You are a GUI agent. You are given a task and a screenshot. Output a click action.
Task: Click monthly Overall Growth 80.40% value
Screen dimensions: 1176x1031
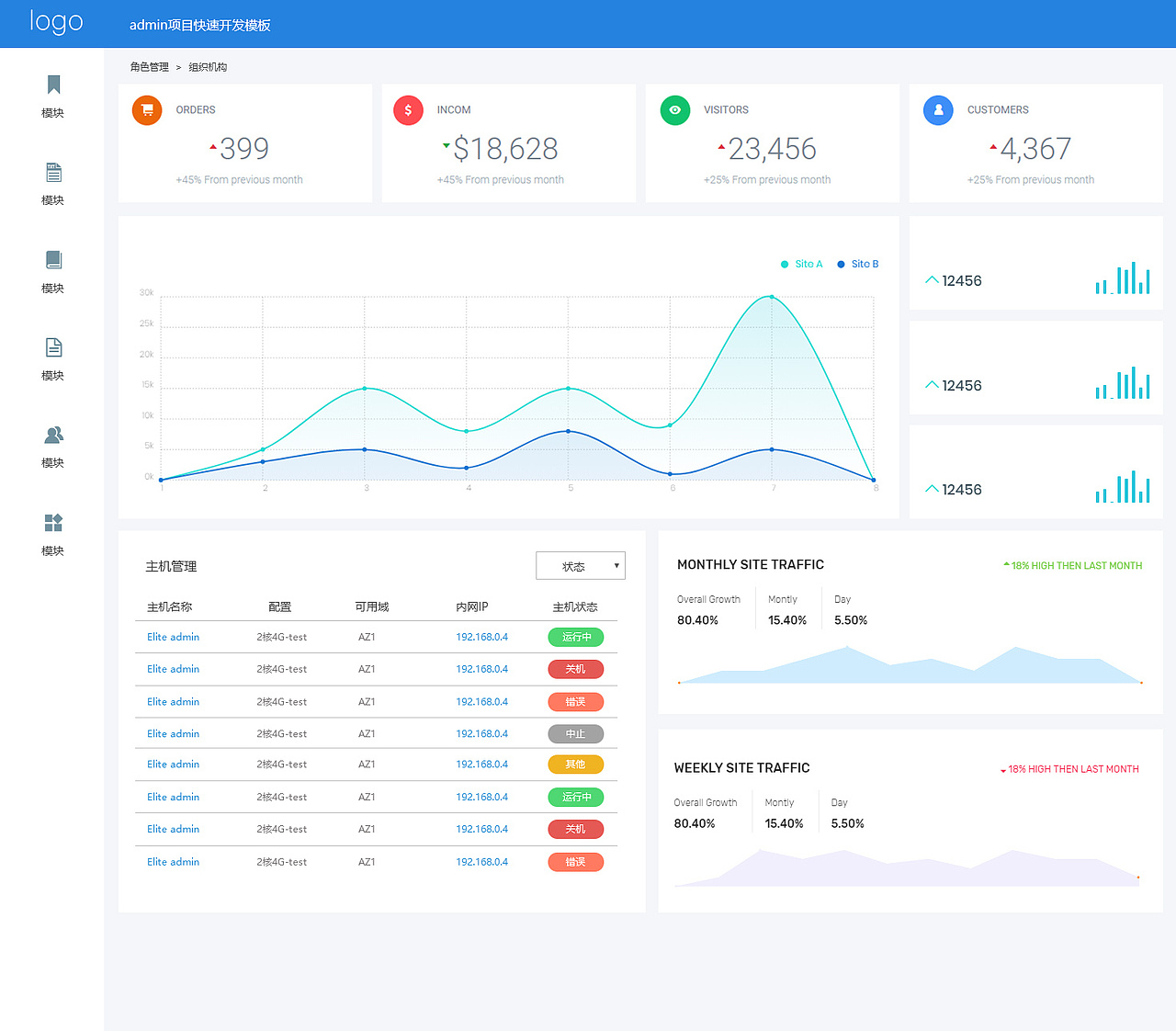click(698, 620)
